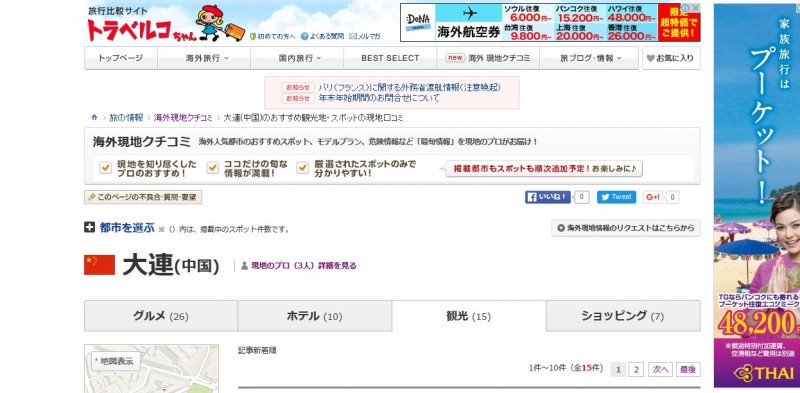Expand the 都市を選ぶ city selector
This screenshot has height=393, width=800.
pos(127,228)
